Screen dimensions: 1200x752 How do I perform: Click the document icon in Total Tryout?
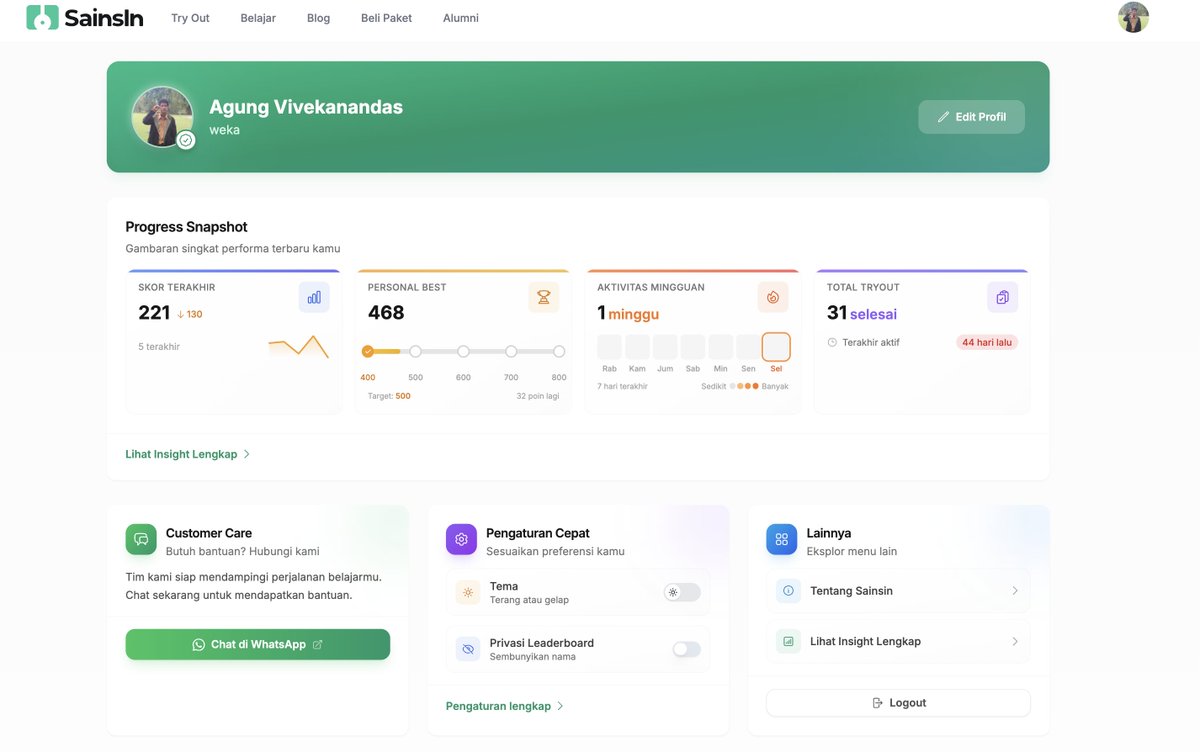[x=1002, y=297]
